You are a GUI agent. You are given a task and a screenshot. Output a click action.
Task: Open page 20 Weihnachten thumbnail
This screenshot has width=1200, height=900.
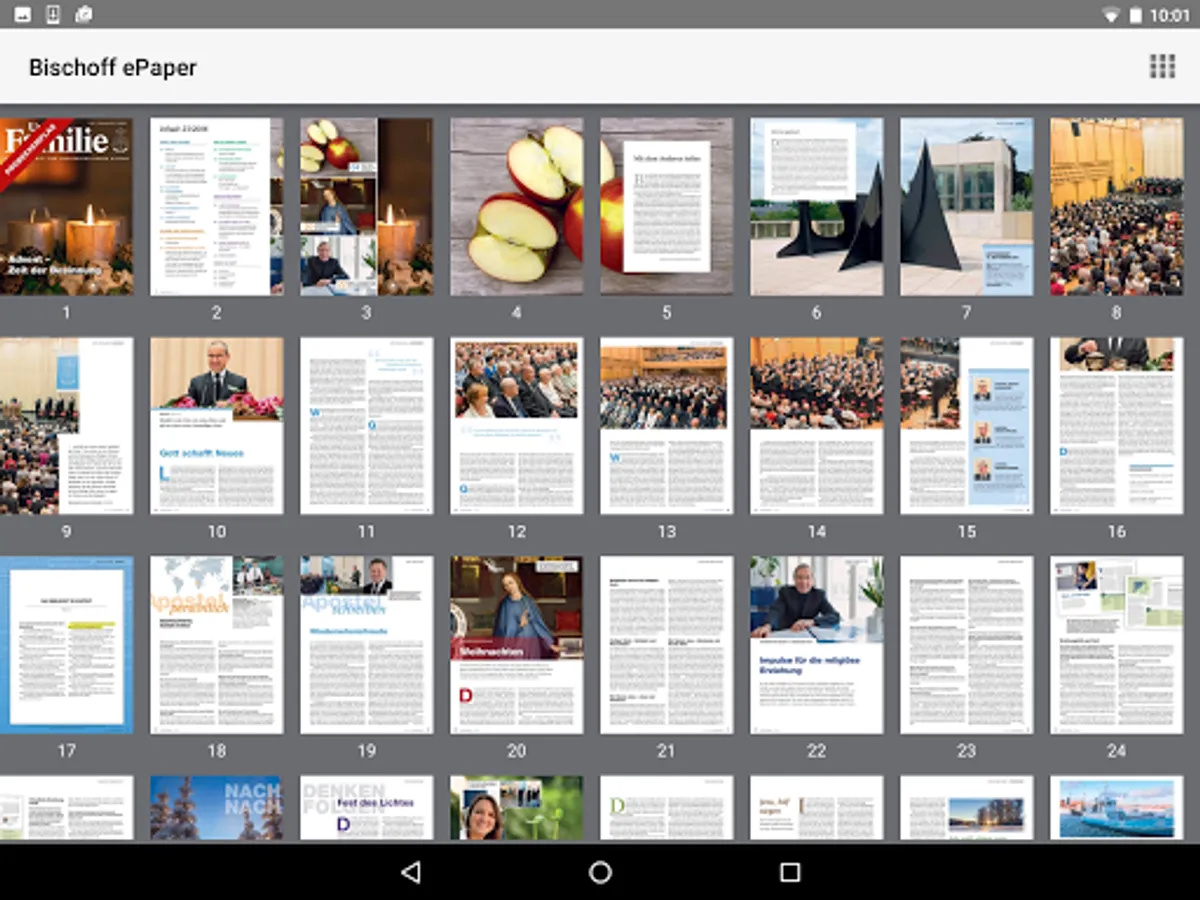point(517,645)
